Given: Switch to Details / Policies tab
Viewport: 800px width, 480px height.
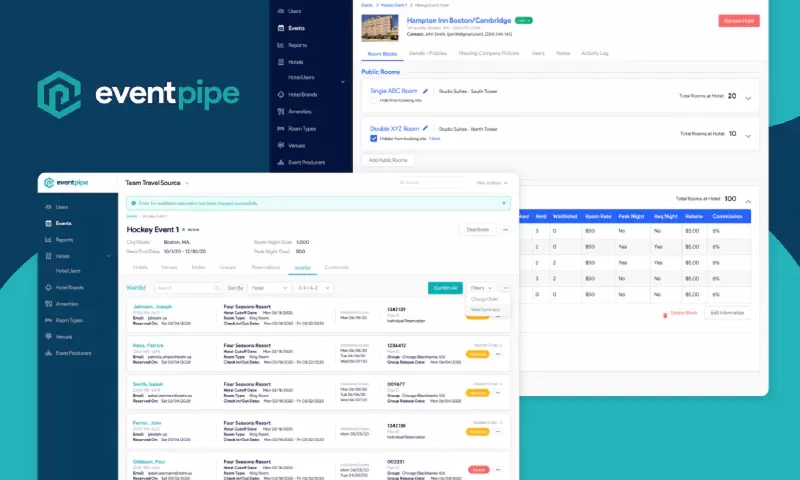Looking at the screenshot, I should [428, 53].
